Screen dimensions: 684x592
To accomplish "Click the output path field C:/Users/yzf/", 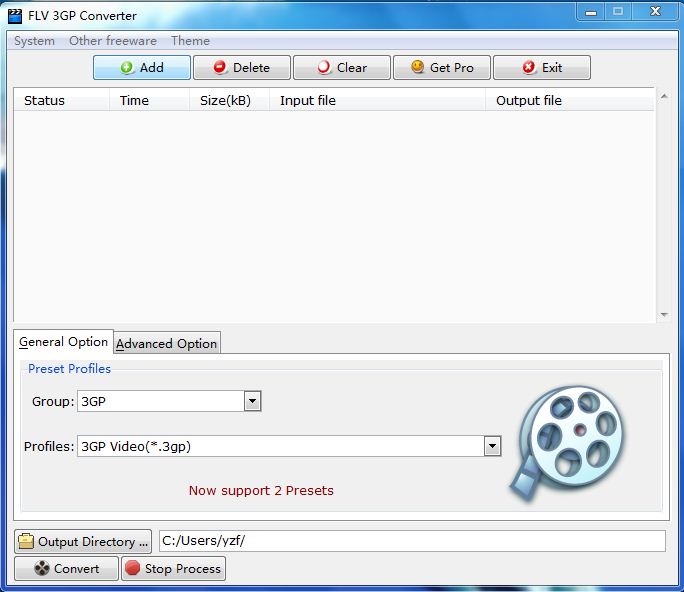I will (x=412, y=541).
